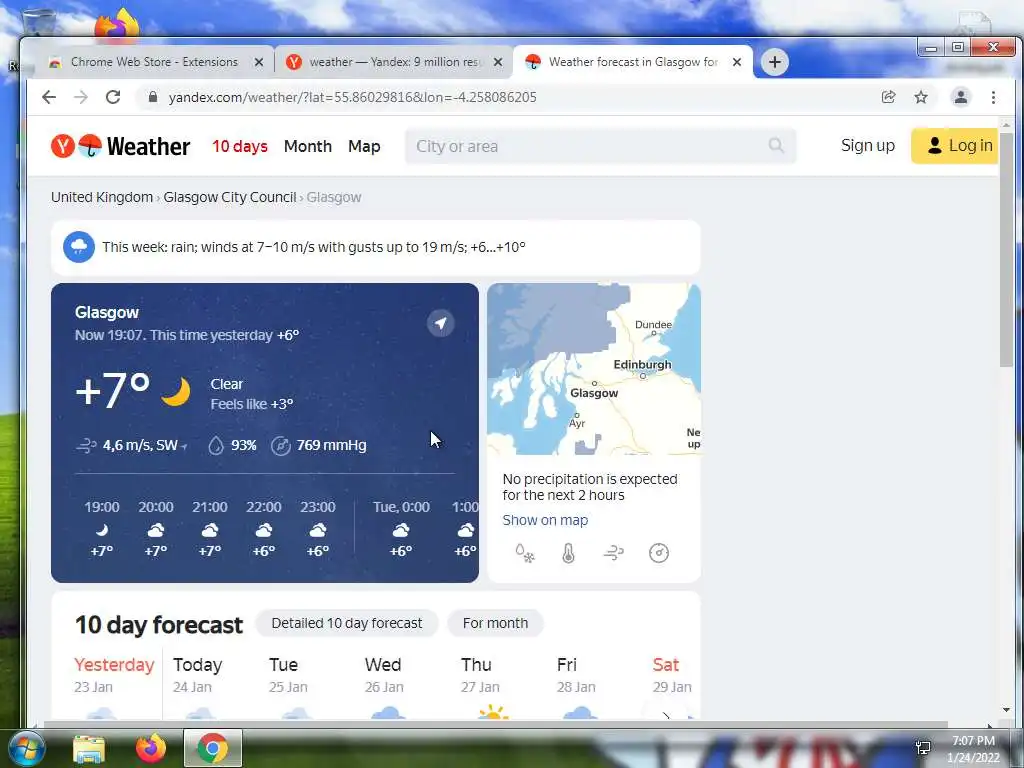Close the Yandex weather search tab
Viewport: 1024px width, 768px height.
pyautogui.click(x=498, y=62)
